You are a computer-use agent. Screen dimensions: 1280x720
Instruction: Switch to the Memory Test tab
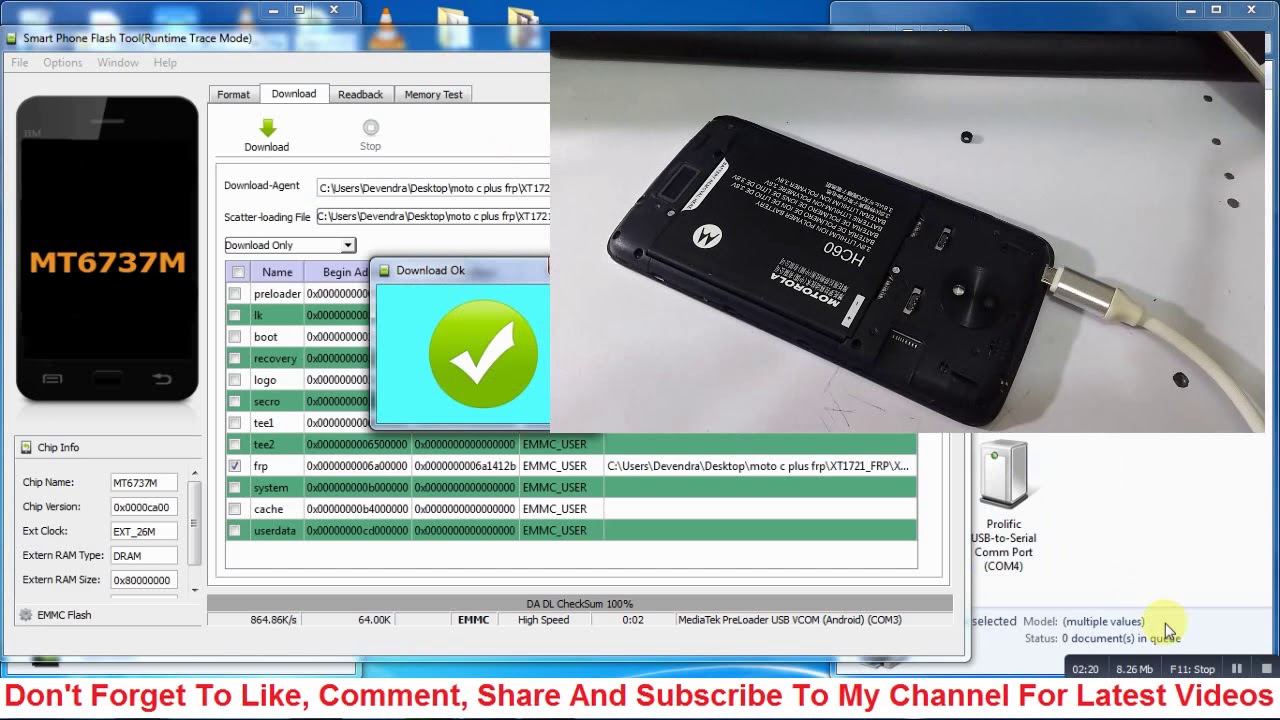pyautogui.click(x=433, y=94)
